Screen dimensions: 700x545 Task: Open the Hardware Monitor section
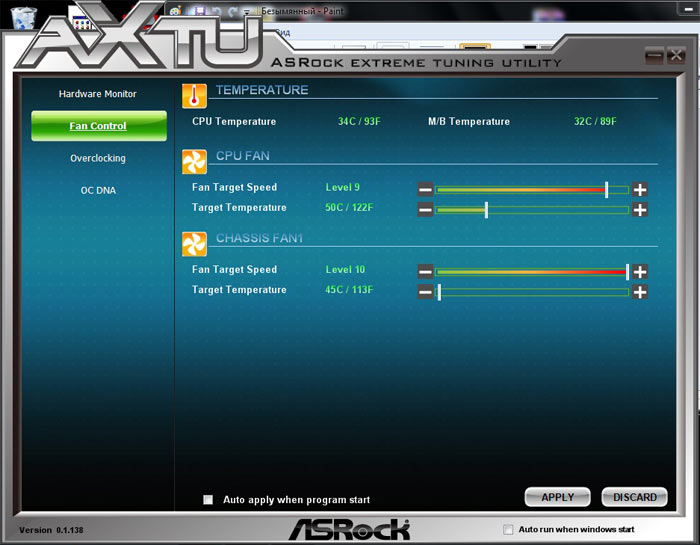(x=97, y=94)
